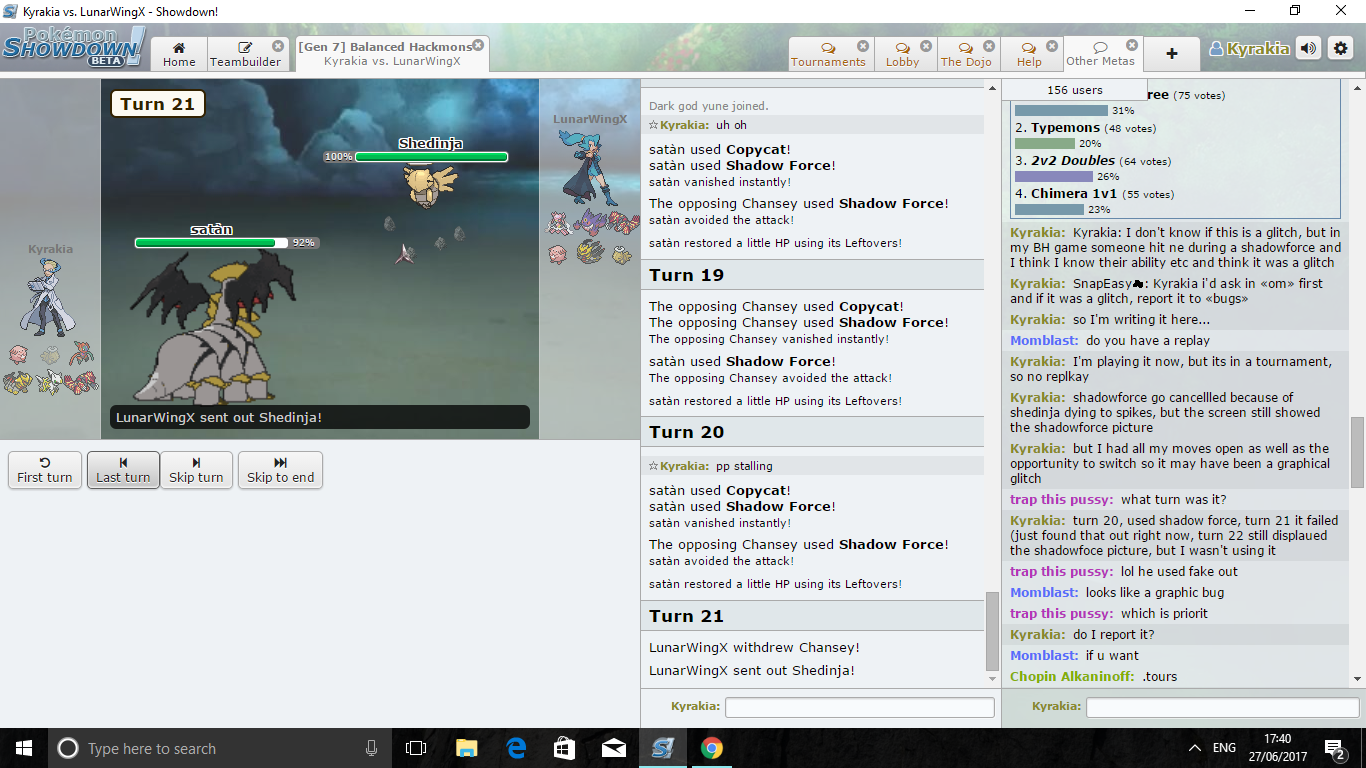This screenshot has width=1366, height=768.
Task: Click Primal Groudon icon in Kyrakia's team
Action: click(x=82, y=381)
